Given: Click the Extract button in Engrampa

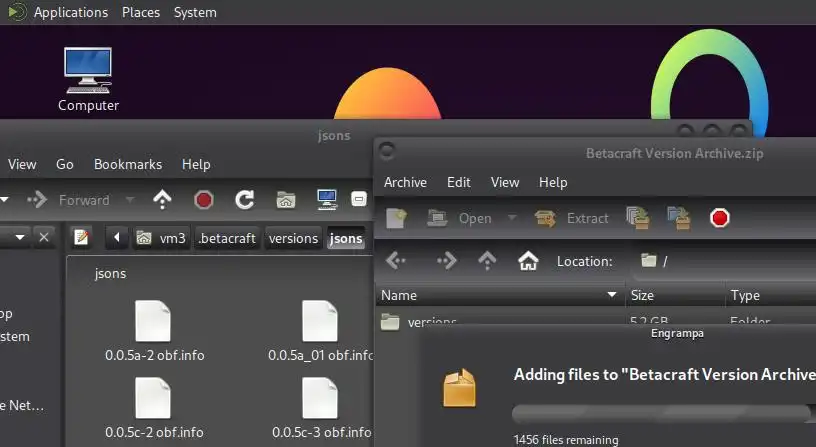Looking at the screenshot, I should click(571, 218).
